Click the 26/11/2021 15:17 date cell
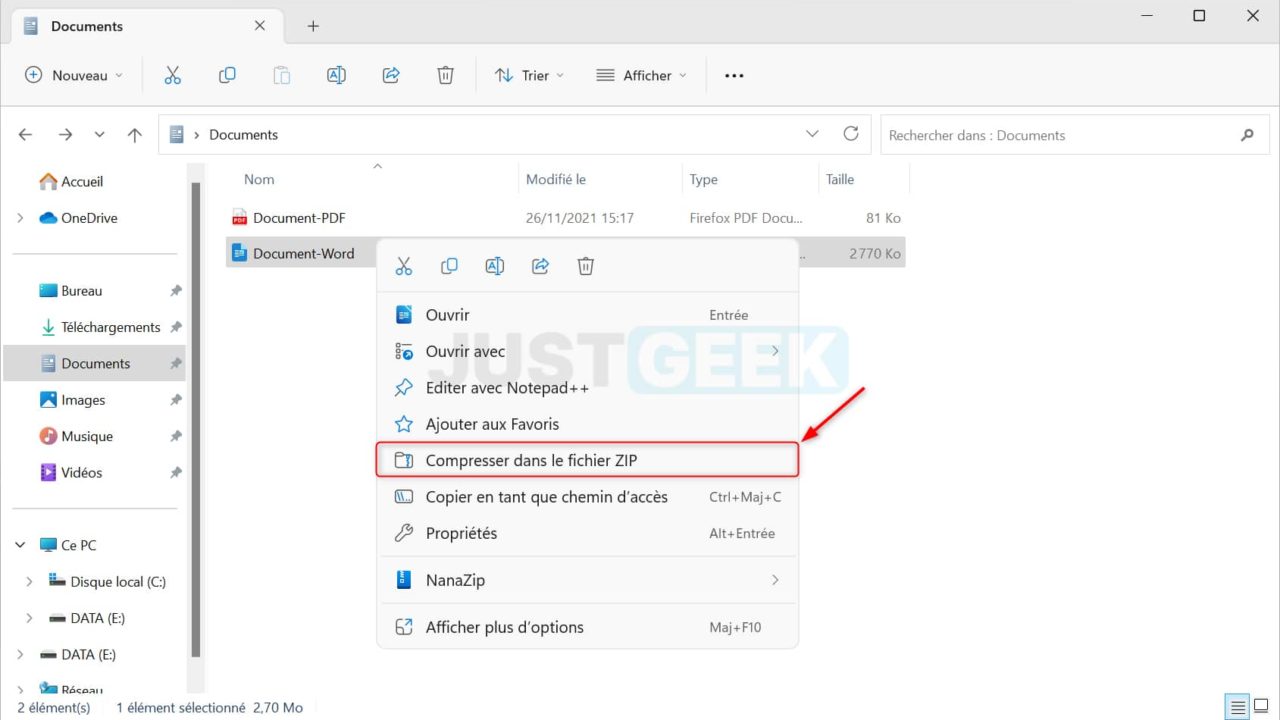Viewport: 1280px width, 720px height. [x=580, y=217]
